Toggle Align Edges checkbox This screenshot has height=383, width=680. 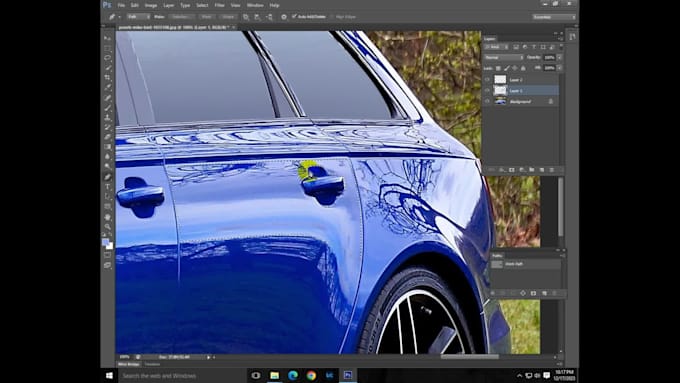[333, 17]
